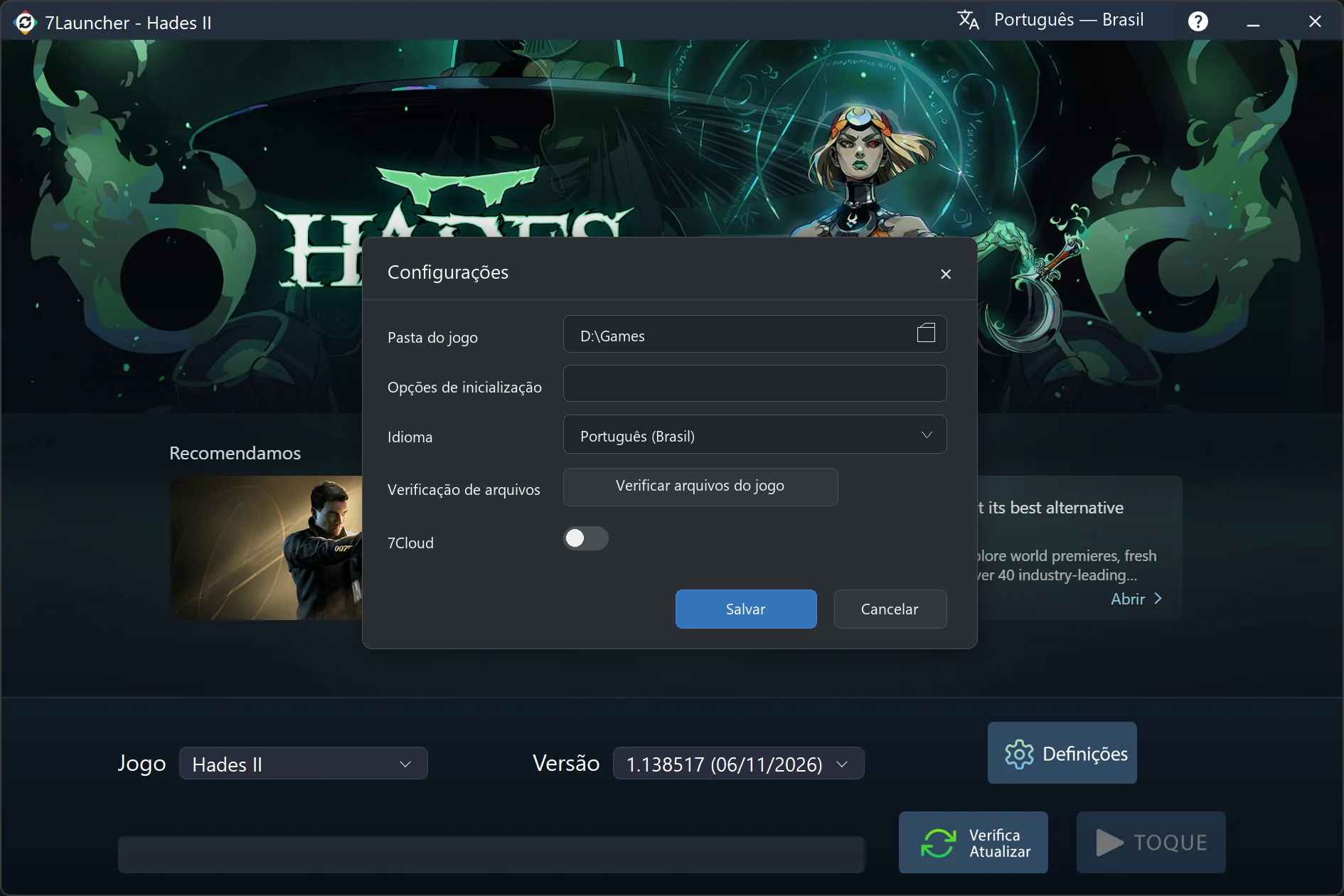This screenshot has height=896, width=1344.
Task: Browse for game folder using folder icon
Action: click(x=926, y=333)
